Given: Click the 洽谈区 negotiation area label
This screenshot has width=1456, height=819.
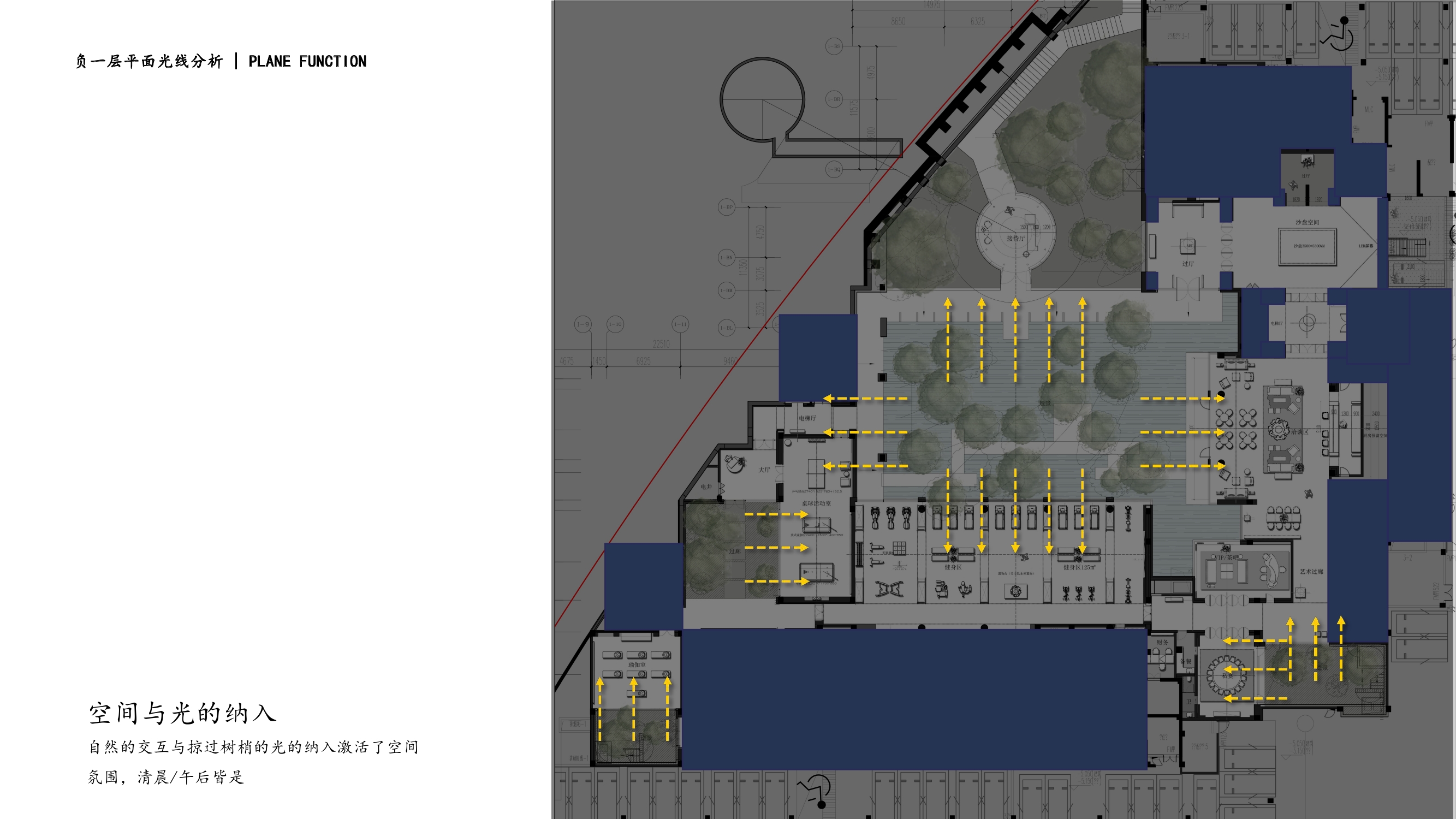Looking at the screenshot, I should 1299,432.
